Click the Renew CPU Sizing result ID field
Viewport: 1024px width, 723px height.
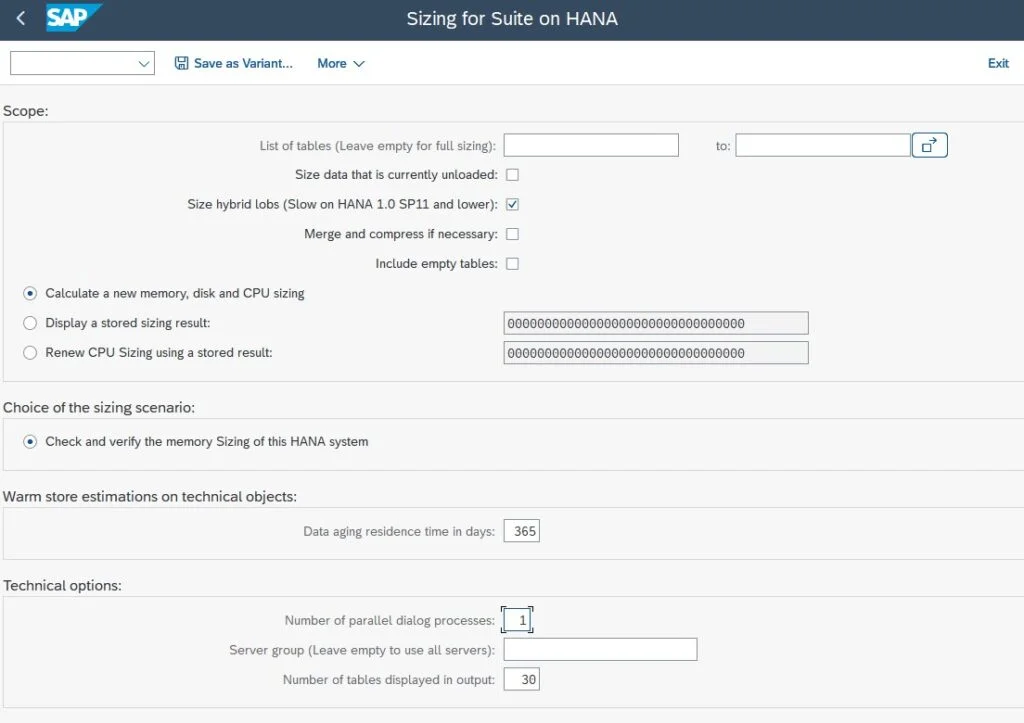(656, 353)
